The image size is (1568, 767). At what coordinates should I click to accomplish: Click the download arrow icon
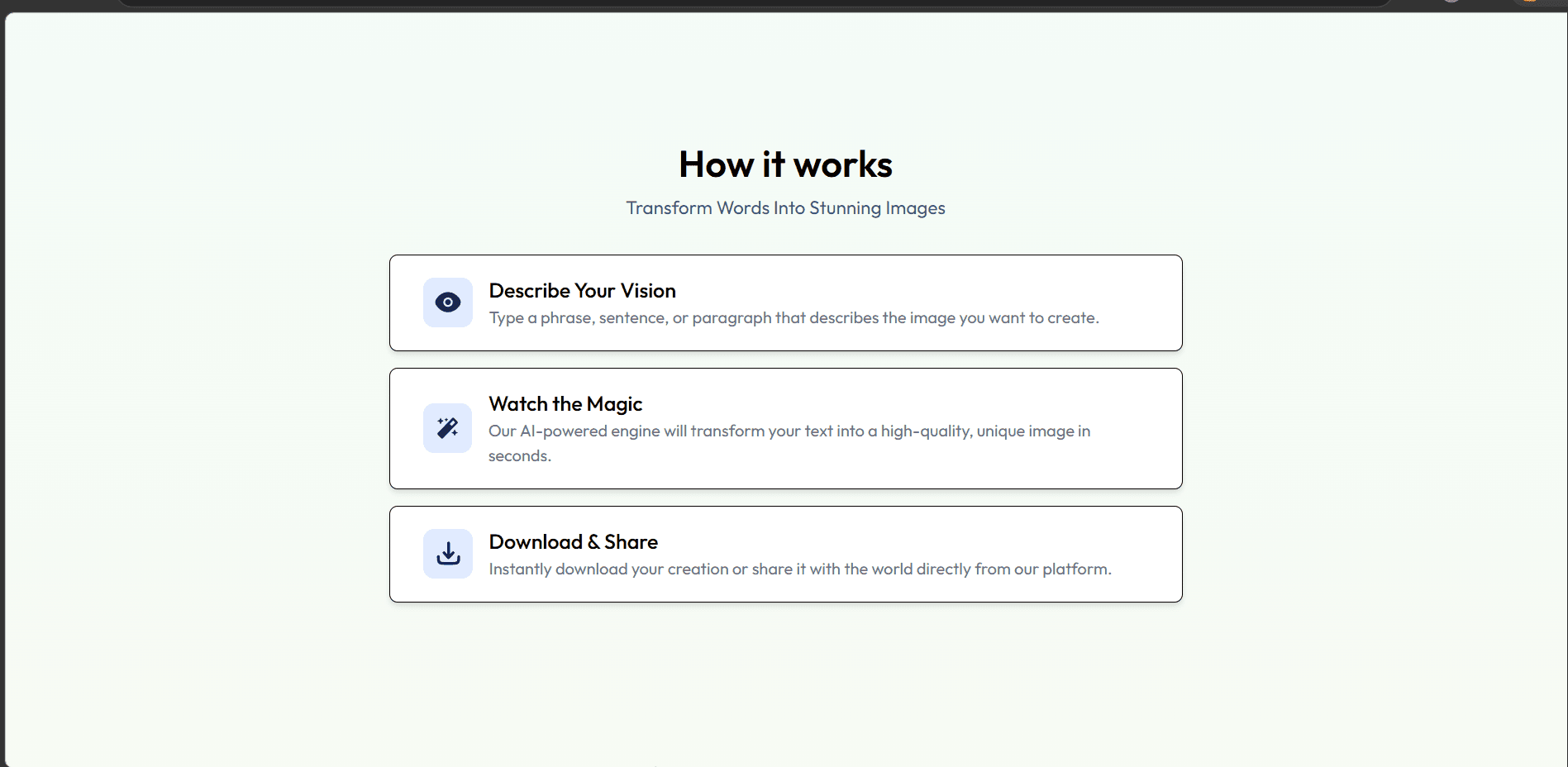coord(448,554)
